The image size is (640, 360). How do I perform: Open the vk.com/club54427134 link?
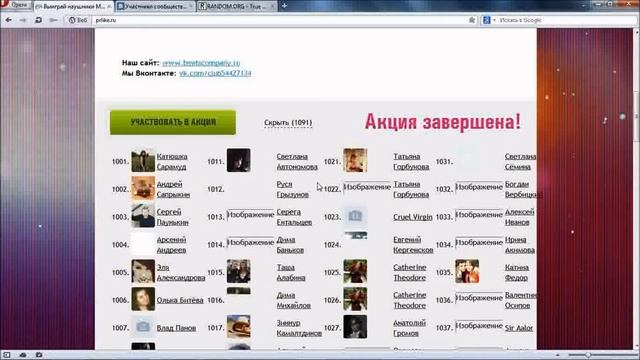(215, 73)
